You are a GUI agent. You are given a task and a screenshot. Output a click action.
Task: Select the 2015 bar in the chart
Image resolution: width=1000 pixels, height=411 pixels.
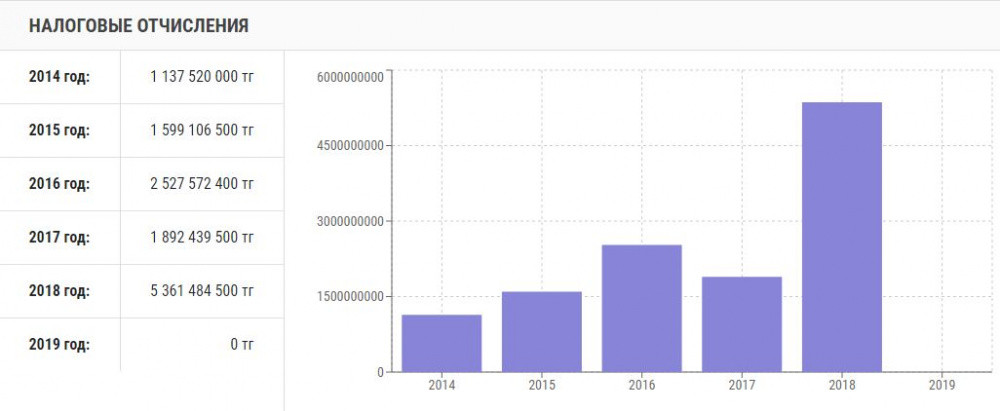(542, 331)
